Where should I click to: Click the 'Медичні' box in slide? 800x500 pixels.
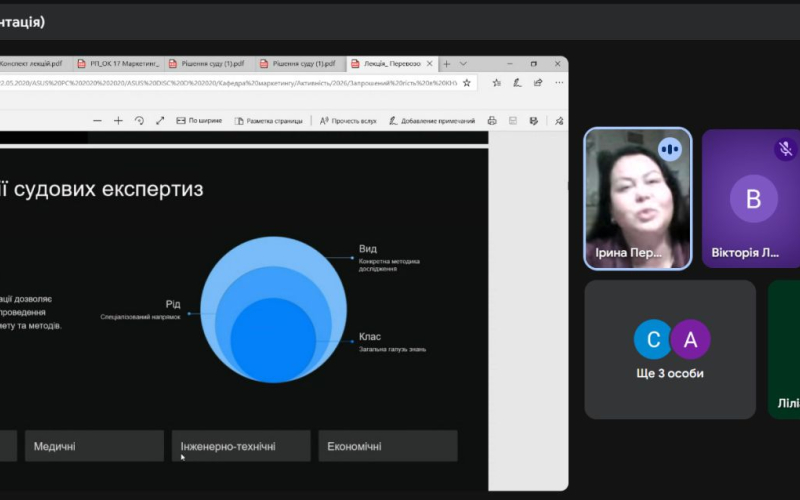click(x=93, y=446)
